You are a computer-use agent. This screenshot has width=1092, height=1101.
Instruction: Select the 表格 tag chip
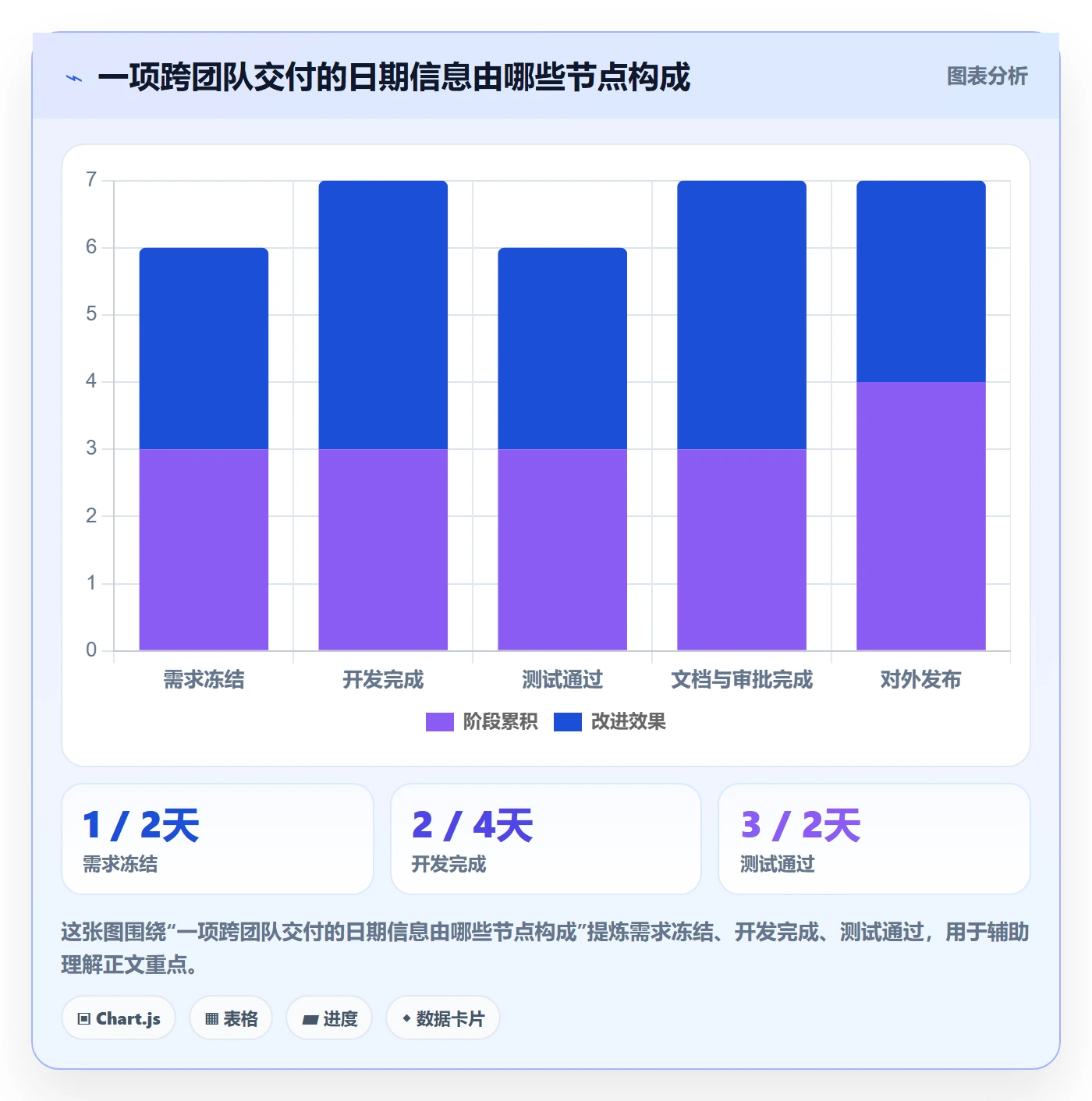pyautogui.click(x=231, y=1018)
